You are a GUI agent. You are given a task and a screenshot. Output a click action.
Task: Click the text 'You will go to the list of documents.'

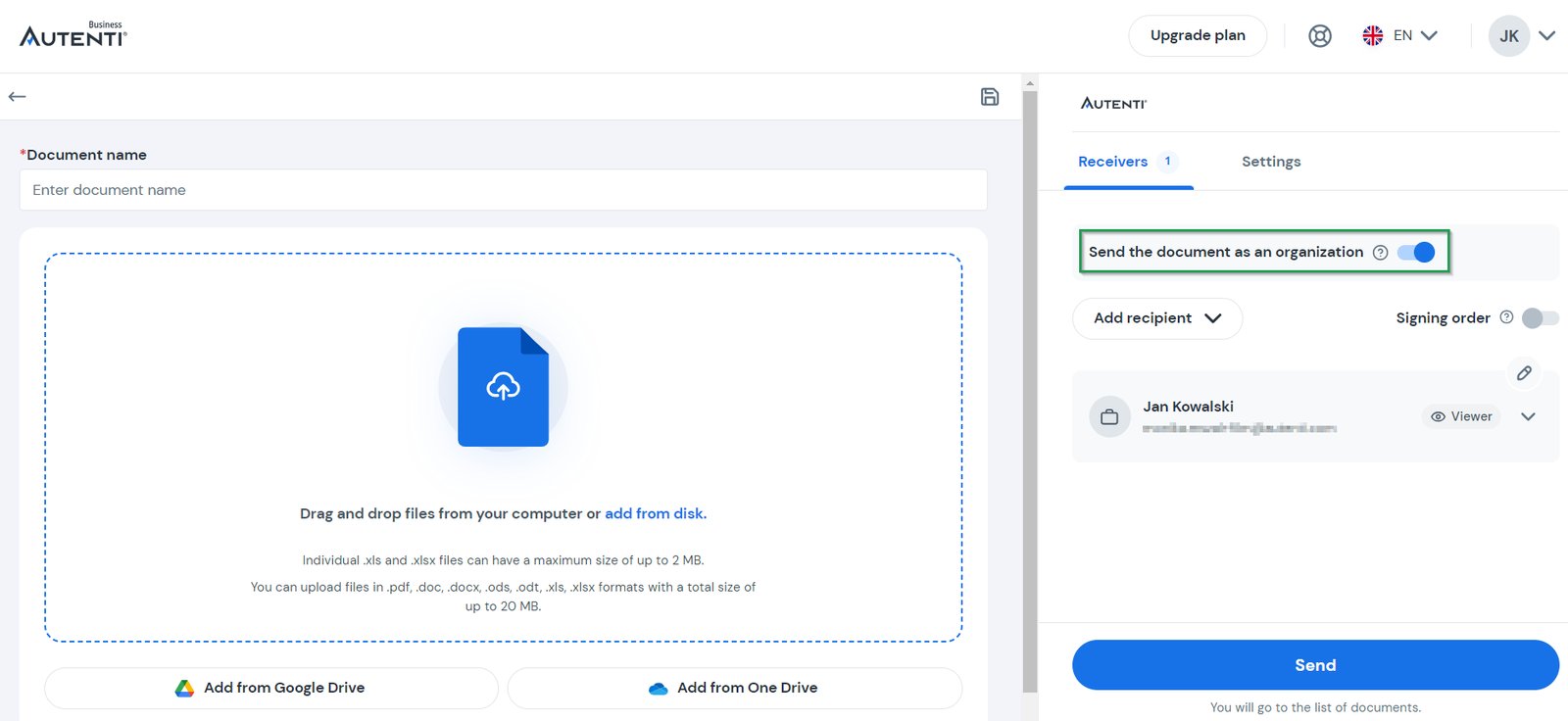pyautogui.click(x=1315, y=707)
